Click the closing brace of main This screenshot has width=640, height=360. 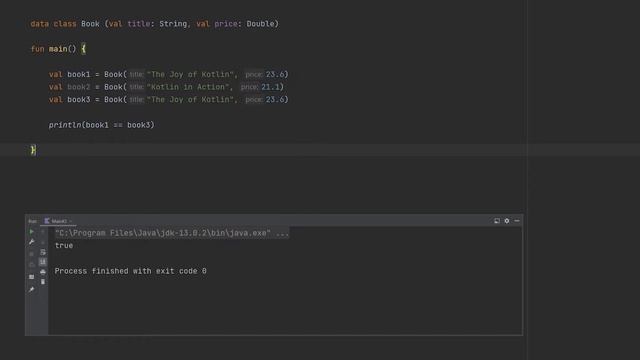tap(33, 150)
